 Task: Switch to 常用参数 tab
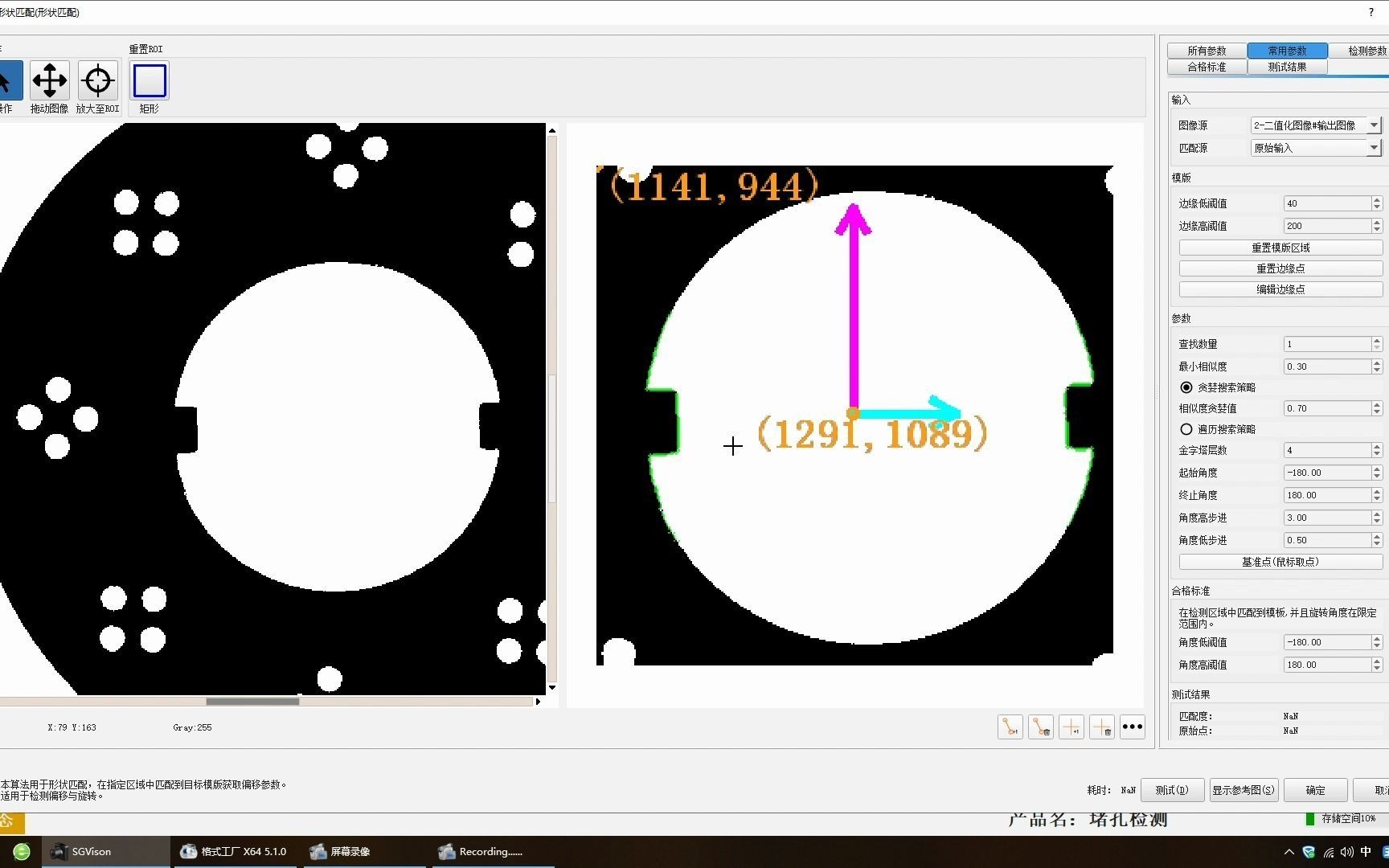point(1287,51)
